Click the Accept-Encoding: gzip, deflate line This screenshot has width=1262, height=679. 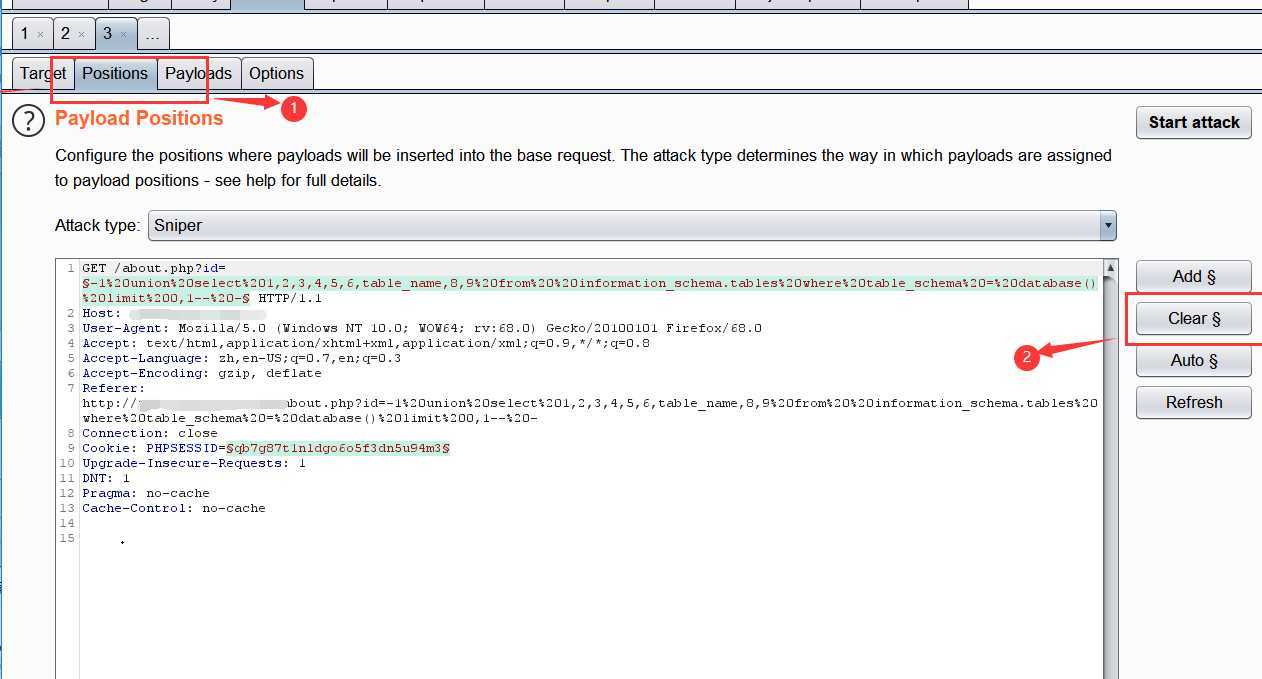202,373
